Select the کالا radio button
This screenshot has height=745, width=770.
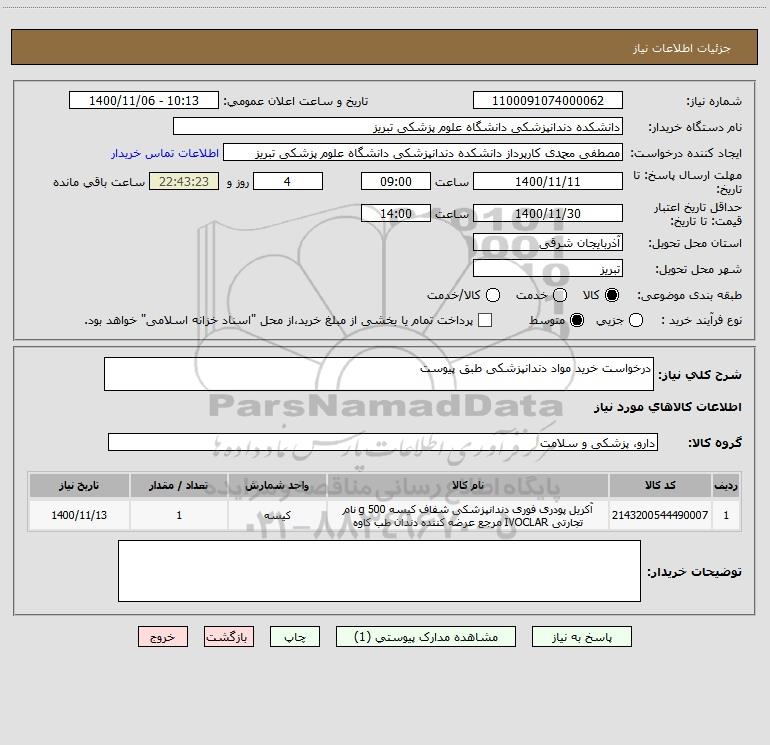point(612,295)
